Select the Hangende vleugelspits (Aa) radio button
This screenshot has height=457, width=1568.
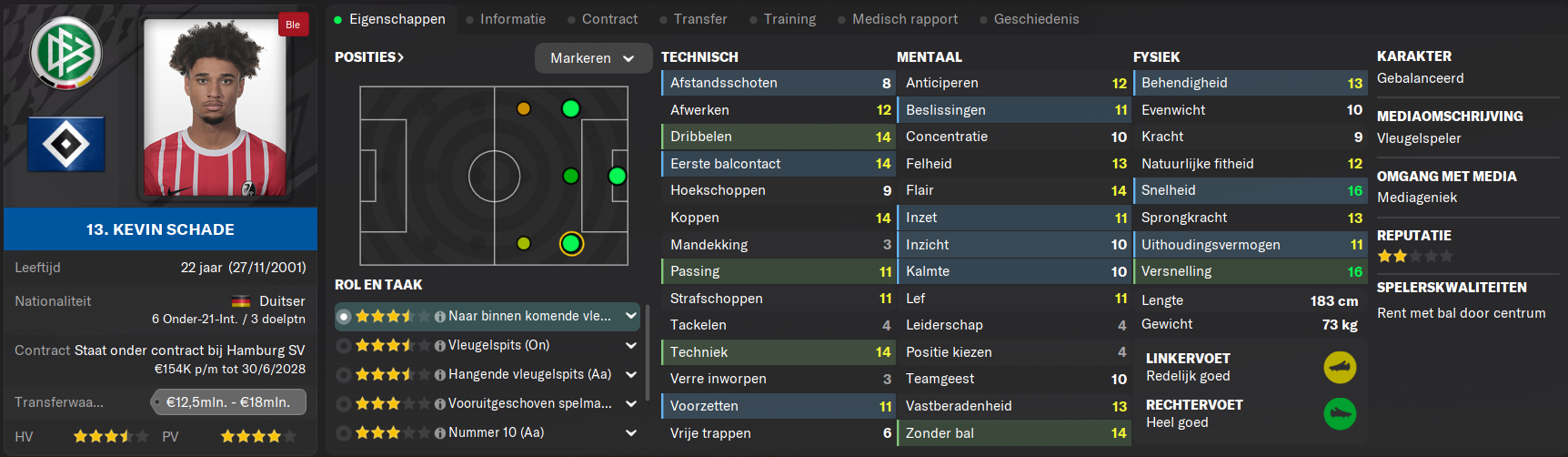pos(344,375)
